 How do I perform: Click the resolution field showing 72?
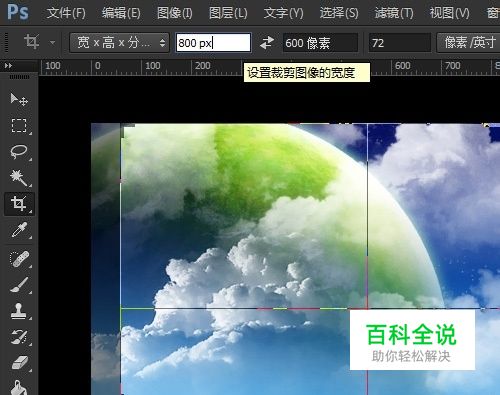pos(400,43)
